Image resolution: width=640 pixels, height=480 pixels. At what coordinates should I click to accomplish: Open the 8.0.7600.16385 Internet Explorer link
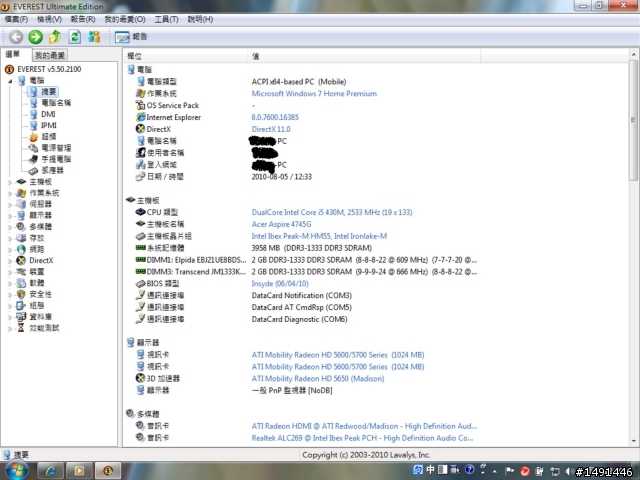275,117
